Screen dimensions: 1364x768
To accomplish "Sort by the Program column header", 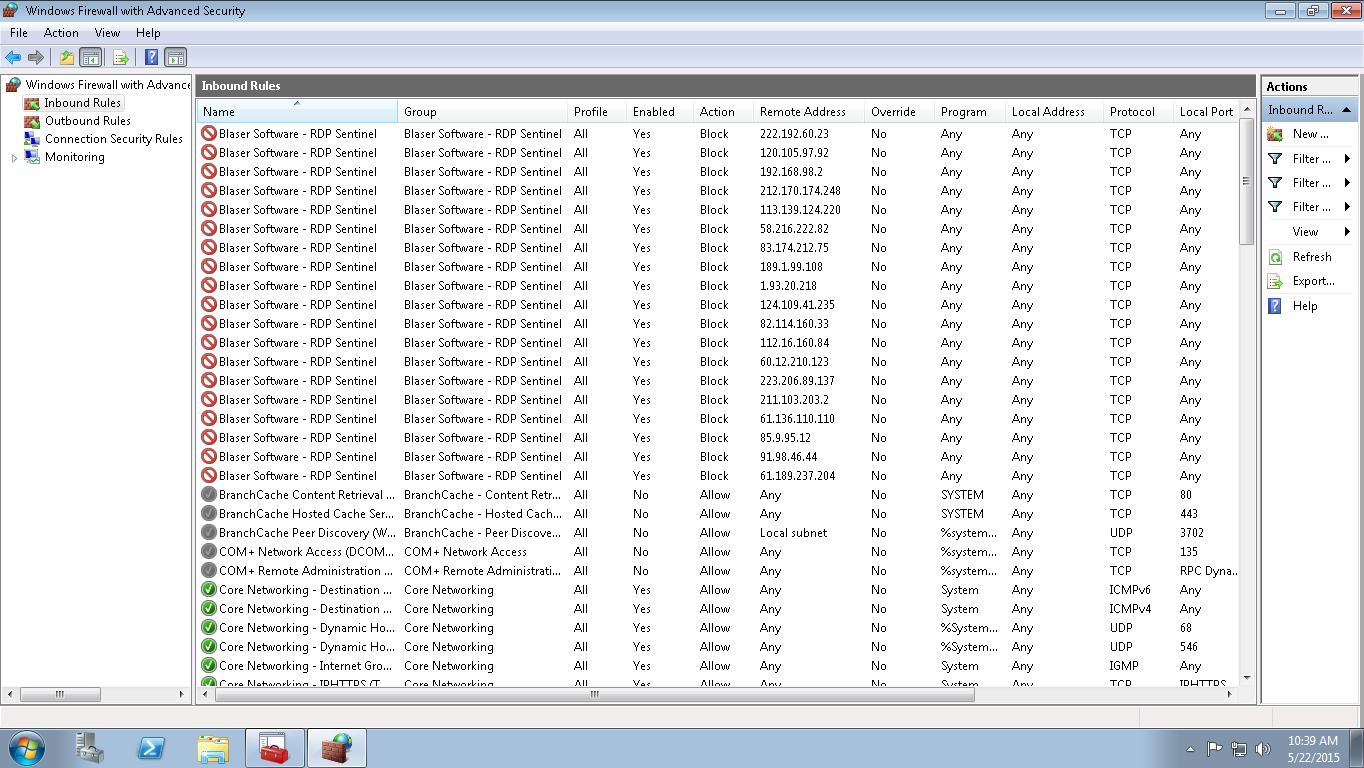I will point(970,111).
